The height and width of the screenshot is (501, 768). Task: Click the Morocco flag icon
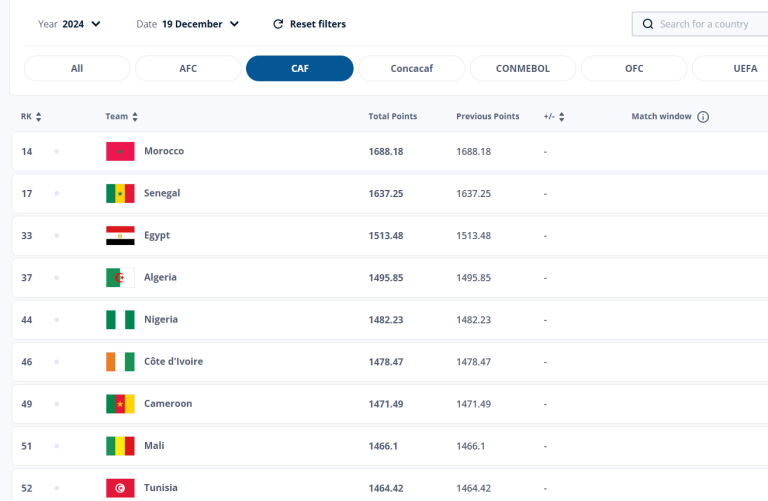point(120,151)
